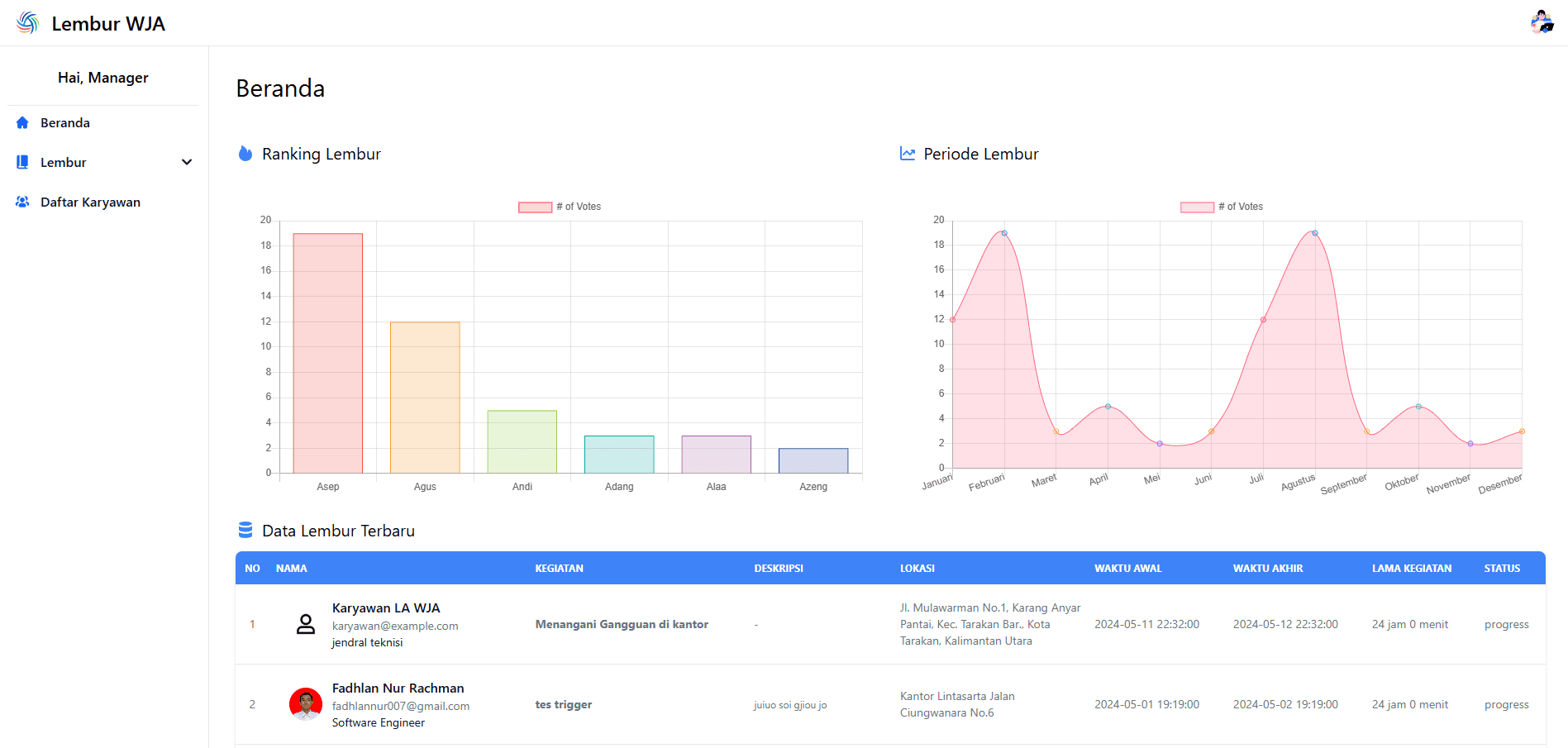Click the Lembur WJA swirl logo
Image resolution: width=1568 pixels, height=748 pixels.
(27, 23)
